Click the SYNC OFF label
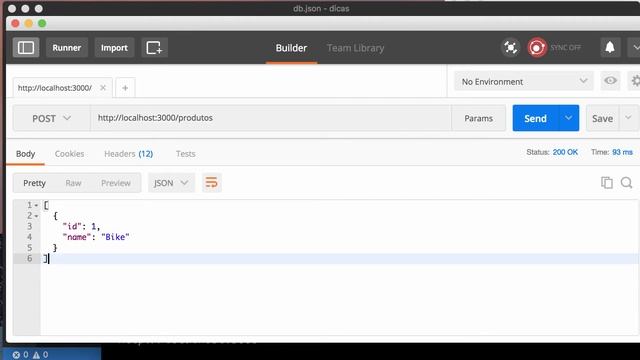Image resolution: width=640 pixels, height=360 pixels. [x=565, y=48]
